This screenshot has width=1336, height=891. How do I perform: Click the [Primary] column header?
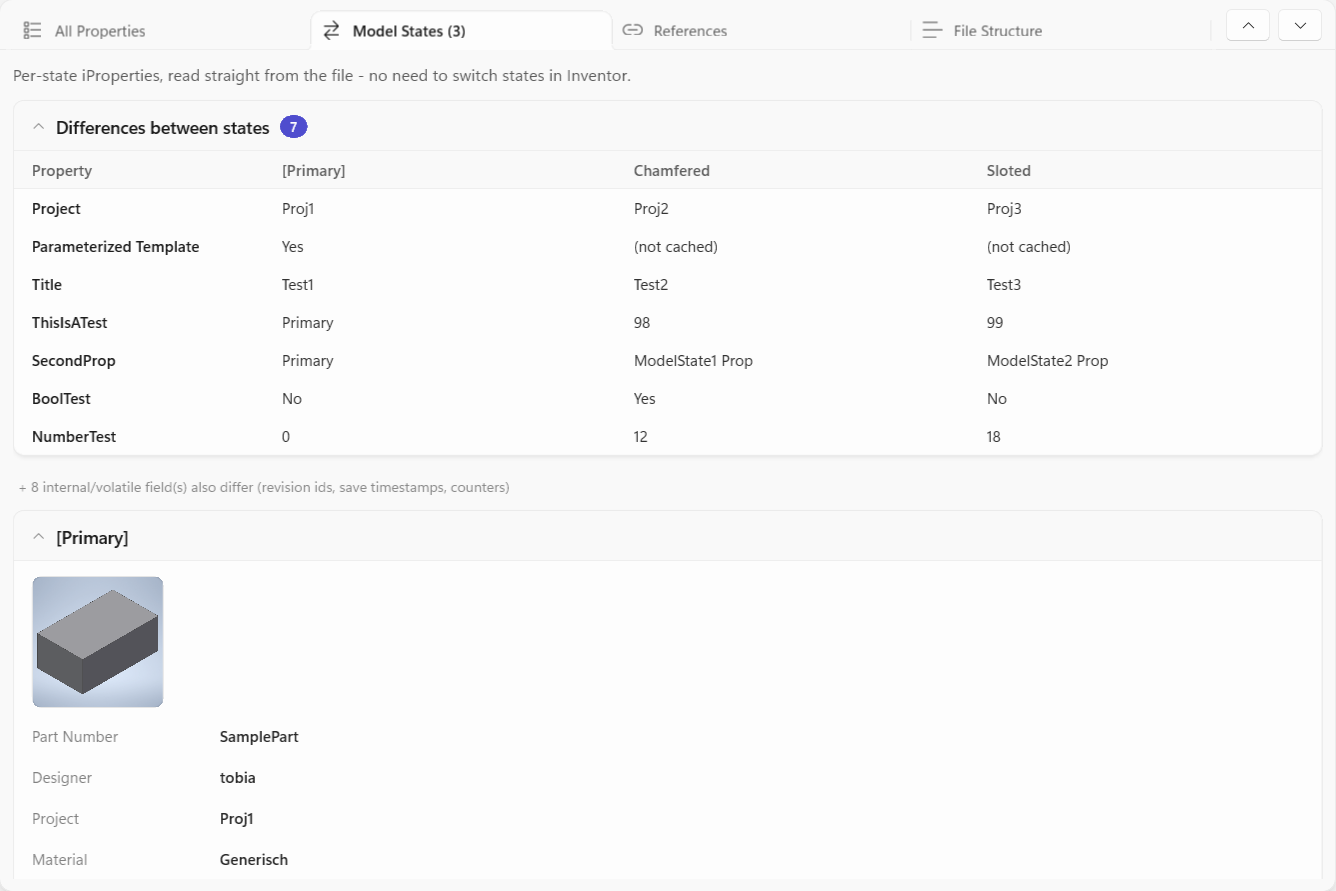(314, 171)
